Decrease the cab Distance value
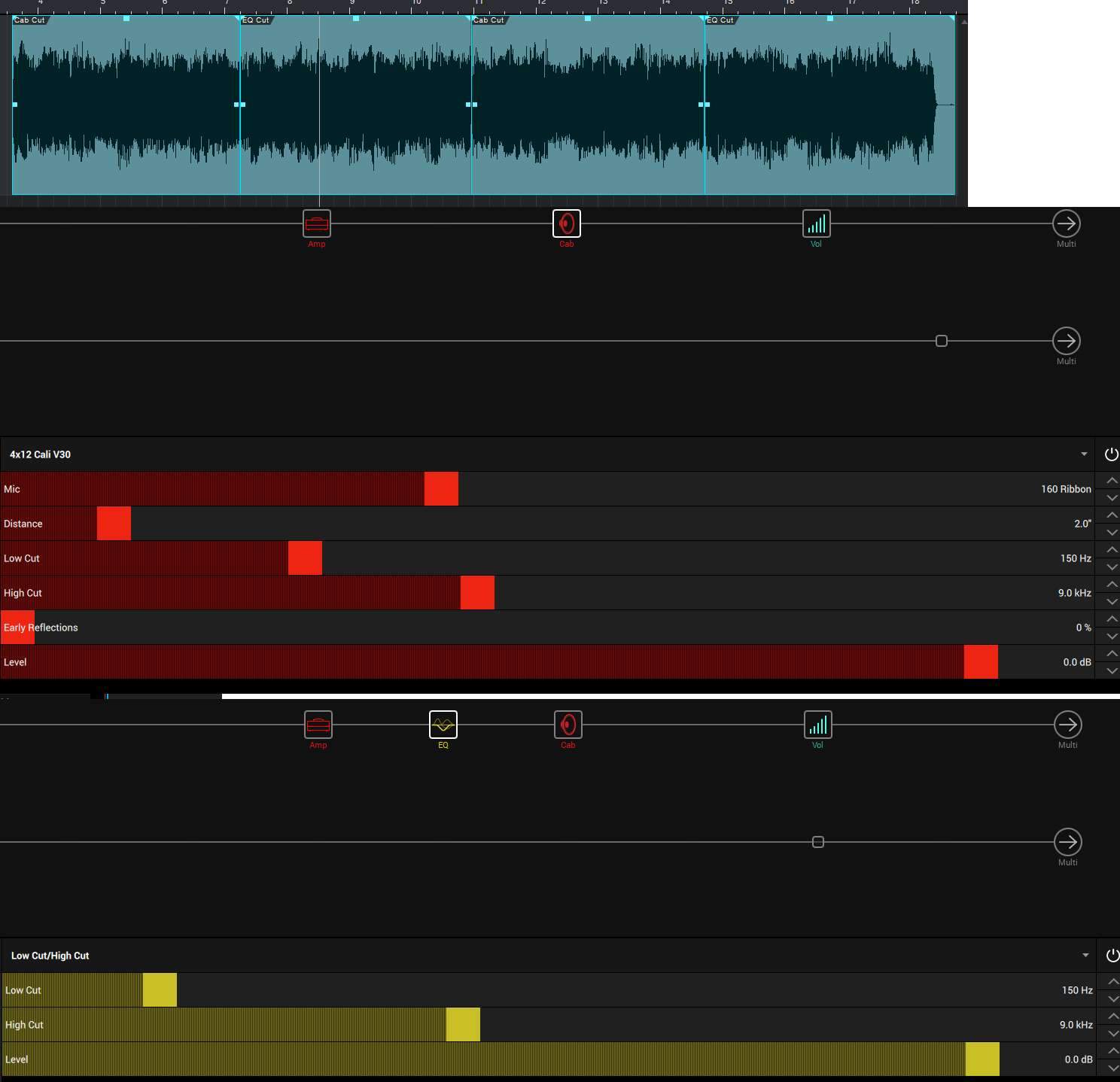Image resolution: width=1120 pixels, height=1082 pixels. click(x=1112, y=532)
